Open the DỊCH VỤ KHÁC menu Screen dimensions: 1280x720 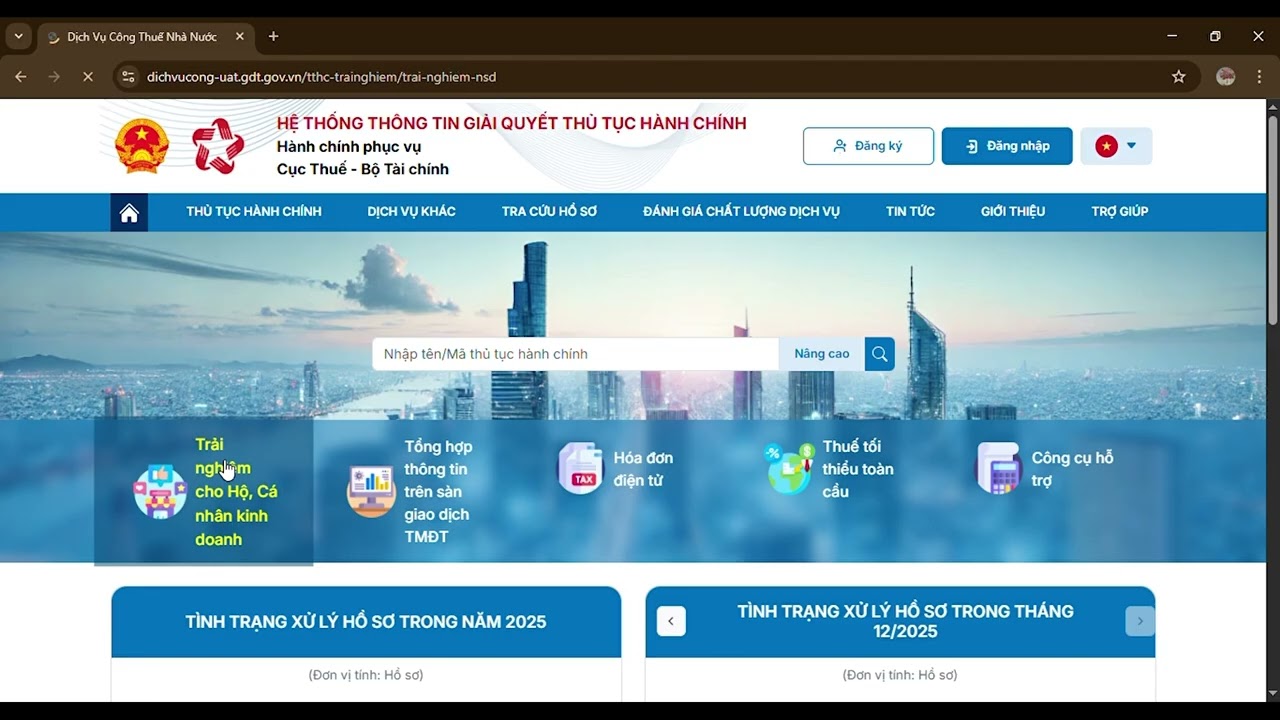click(x=411, y=212)
